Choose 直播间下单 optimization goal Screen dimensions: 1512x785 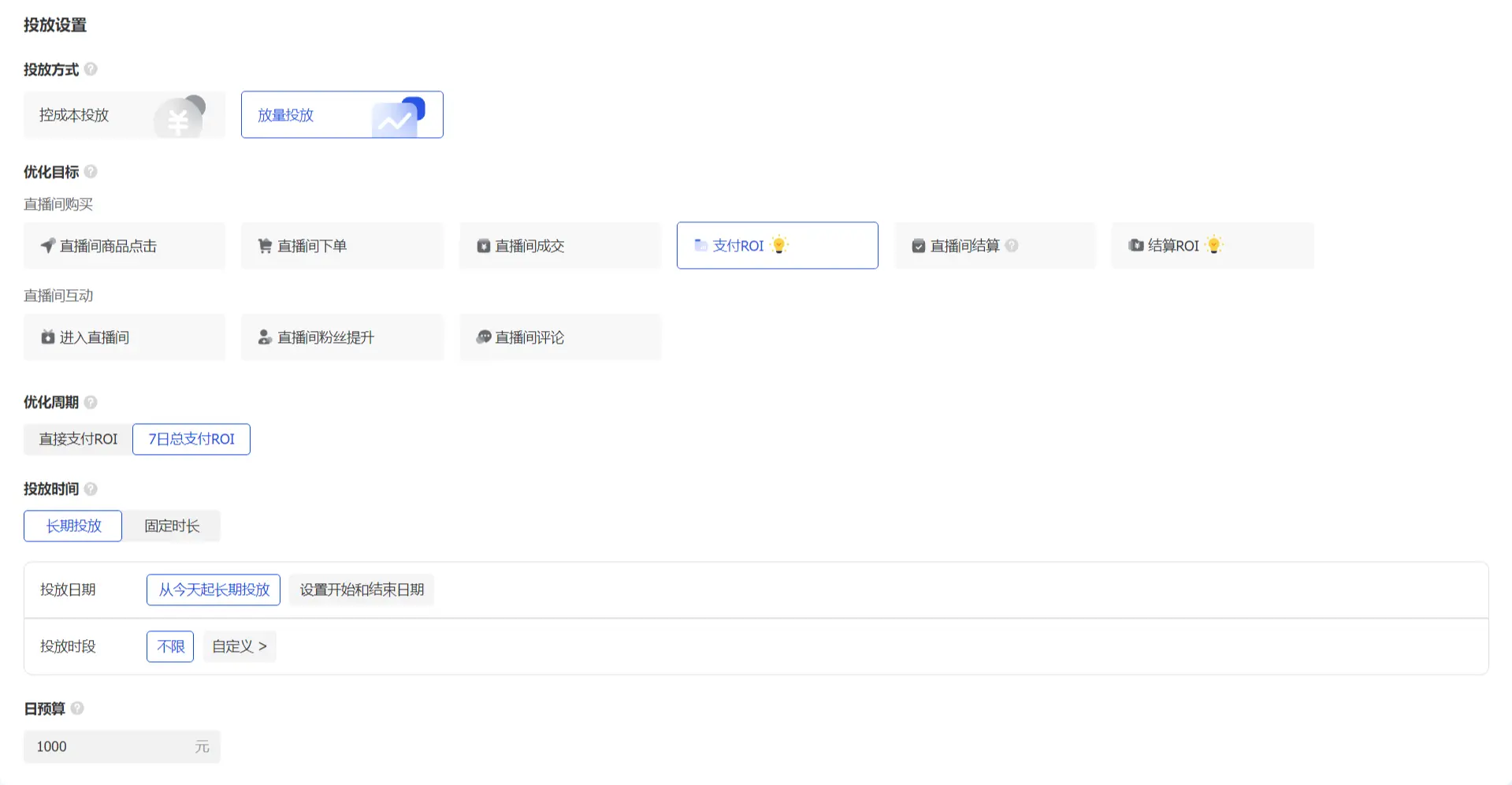tap(341, 246)
